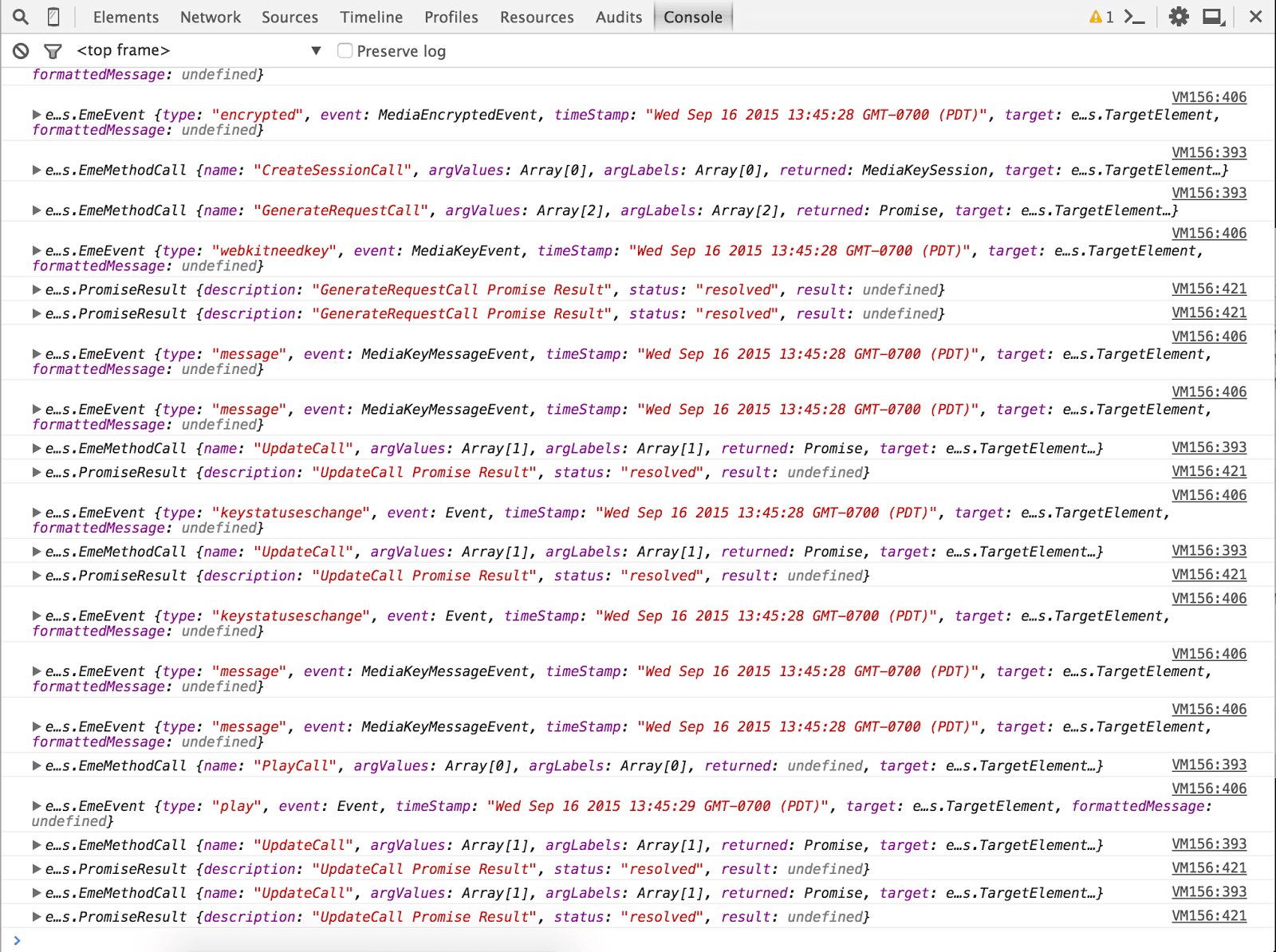The image size is (1276, 952).
Task: Open the VM156:393 source link for GenerateRequestCall
Action: pos(1209,193)
